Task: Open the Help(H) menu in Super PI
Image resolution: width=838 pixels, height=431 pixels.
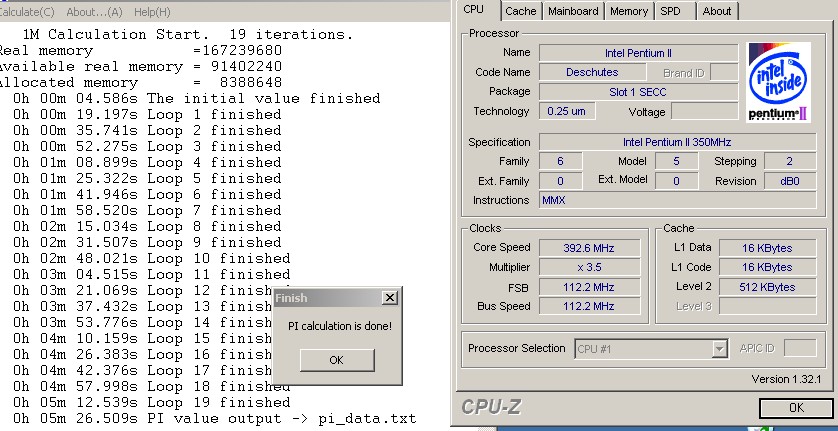Action: (152, 12)
